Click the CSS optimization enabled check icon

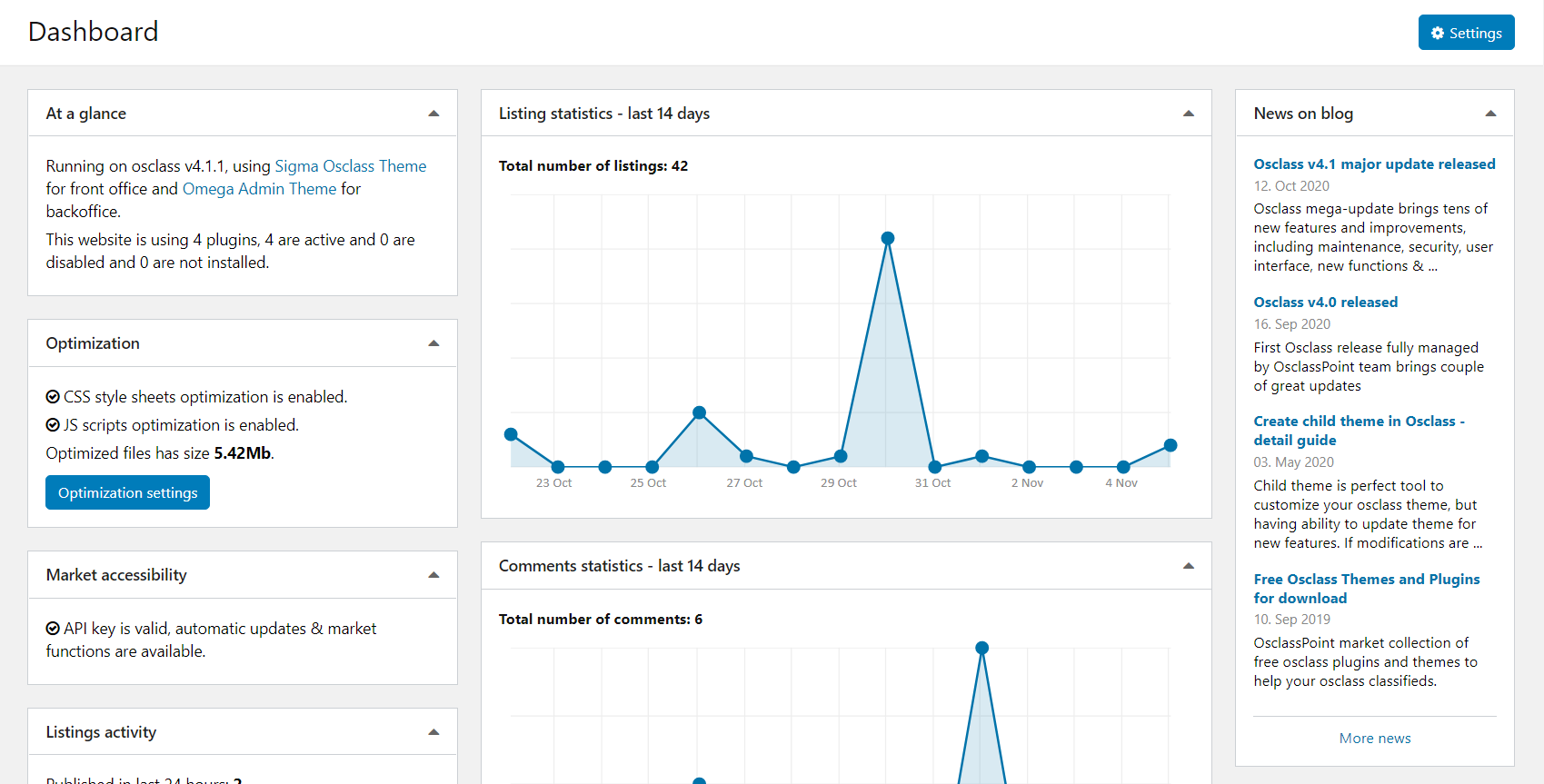[x=53, y=397]
